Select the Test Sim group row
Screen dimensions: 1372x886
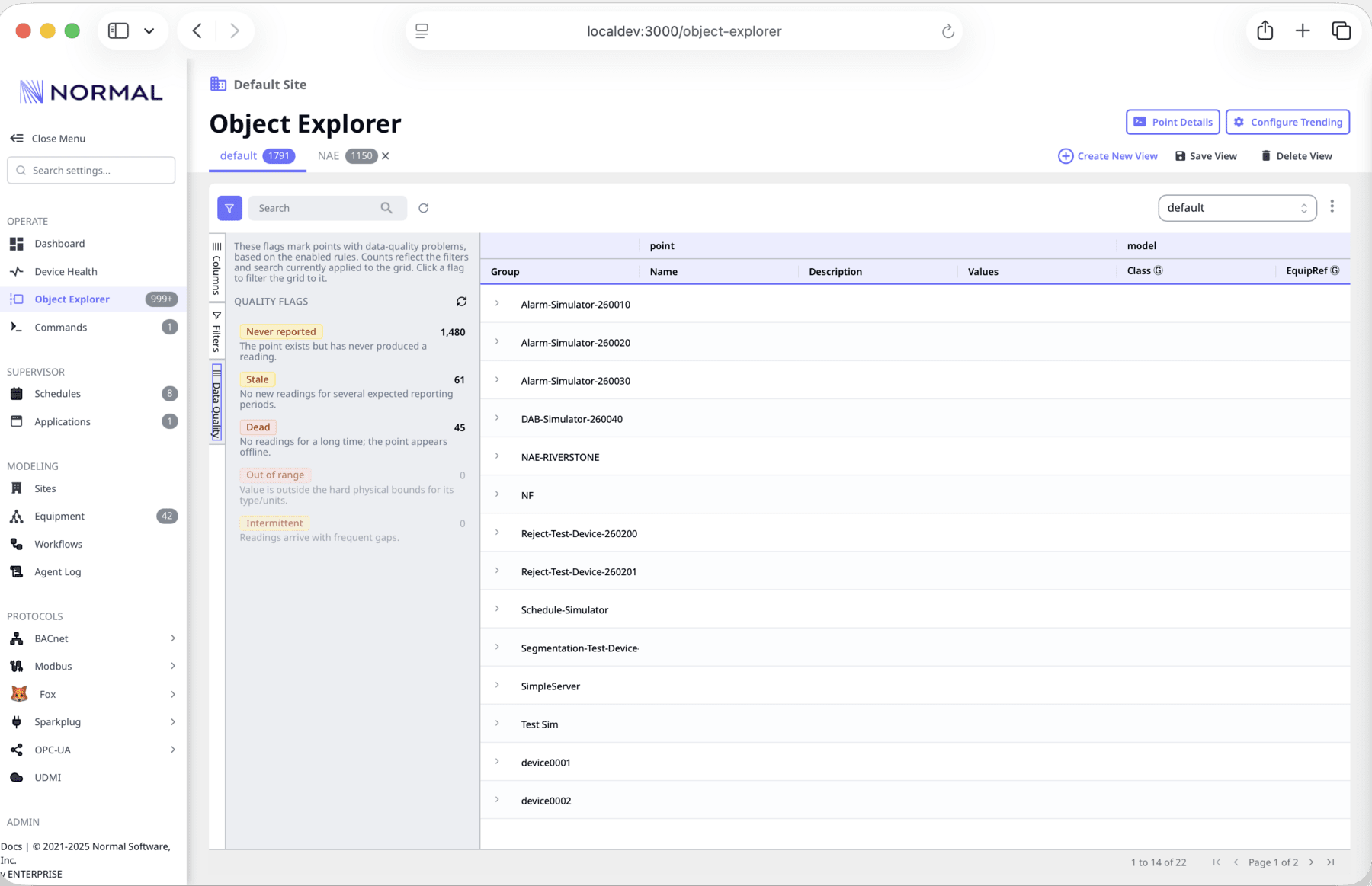pyautogui.click(x=915, y=724)
